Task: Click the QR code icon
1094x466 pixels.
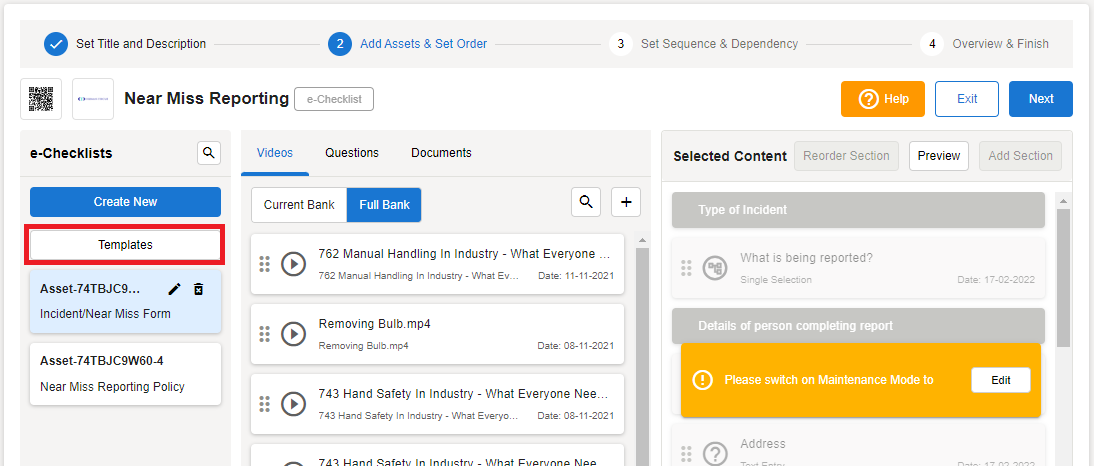Action: point(41,99)
